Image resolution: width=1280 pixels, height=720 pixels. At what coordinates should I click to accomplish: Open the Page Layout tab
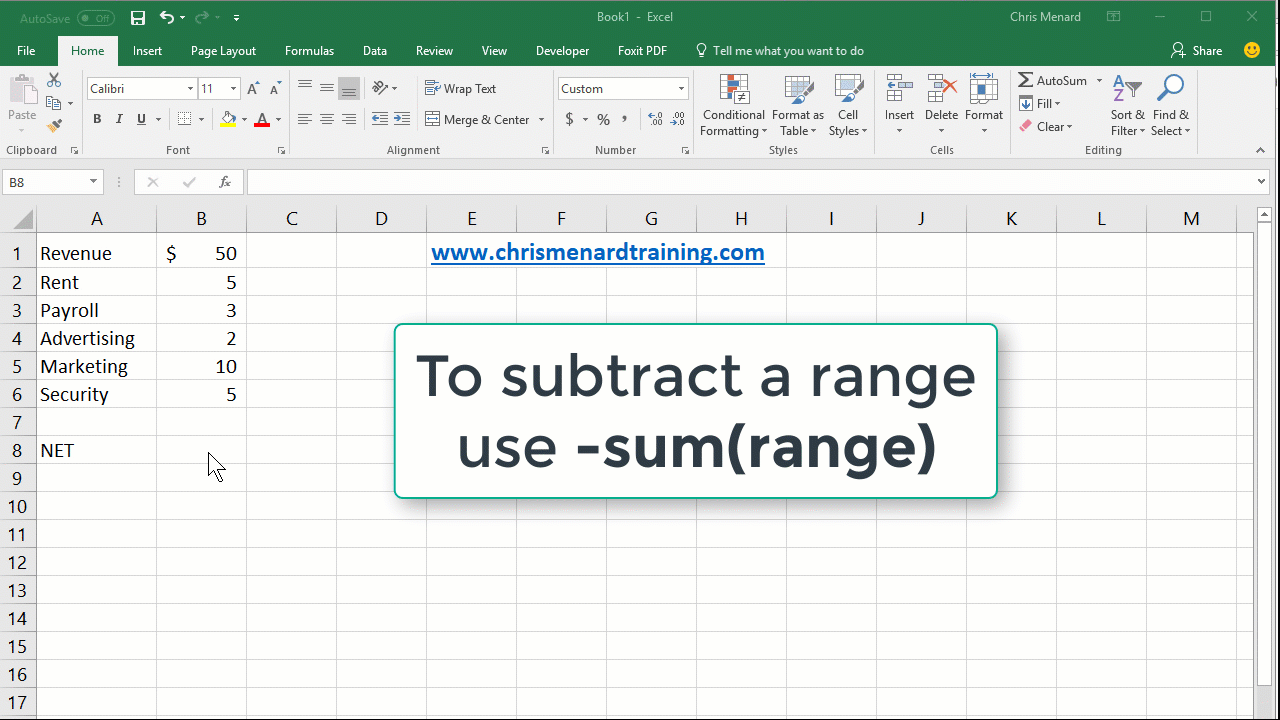(223, 51)
